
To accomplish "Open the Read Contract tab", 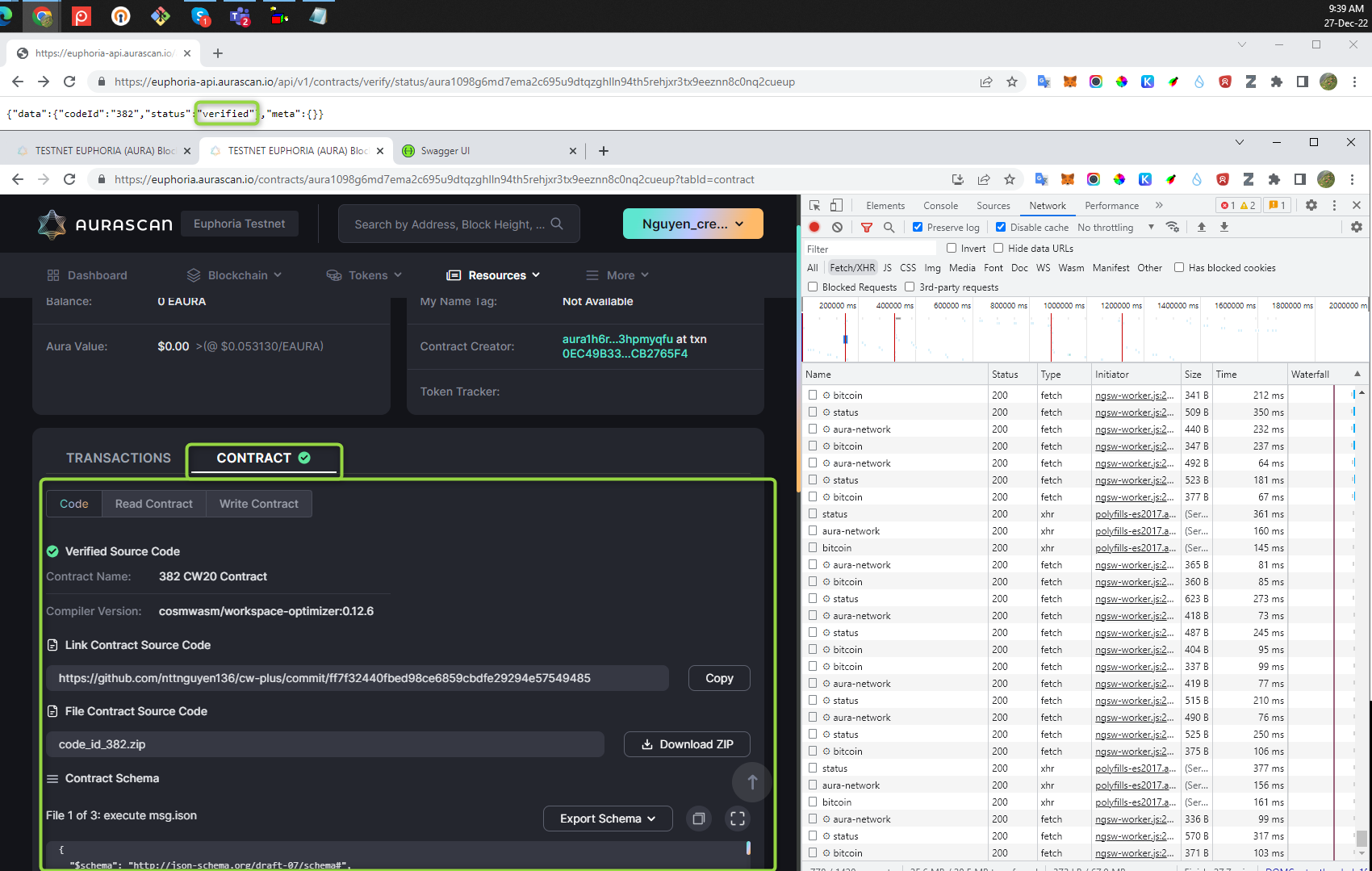I will [x=153, y=503].
